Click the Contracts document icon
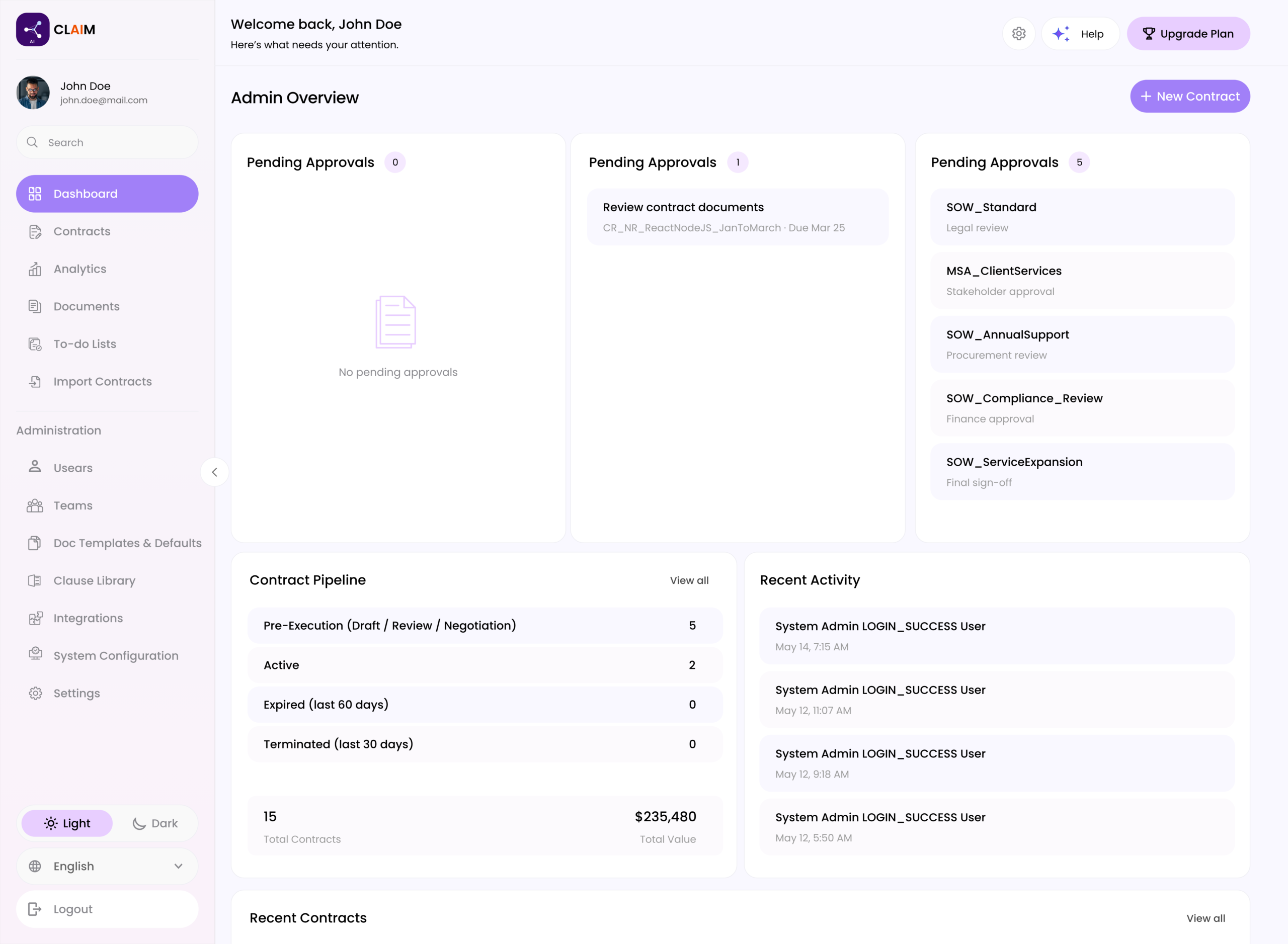 (x=35, y=231)
